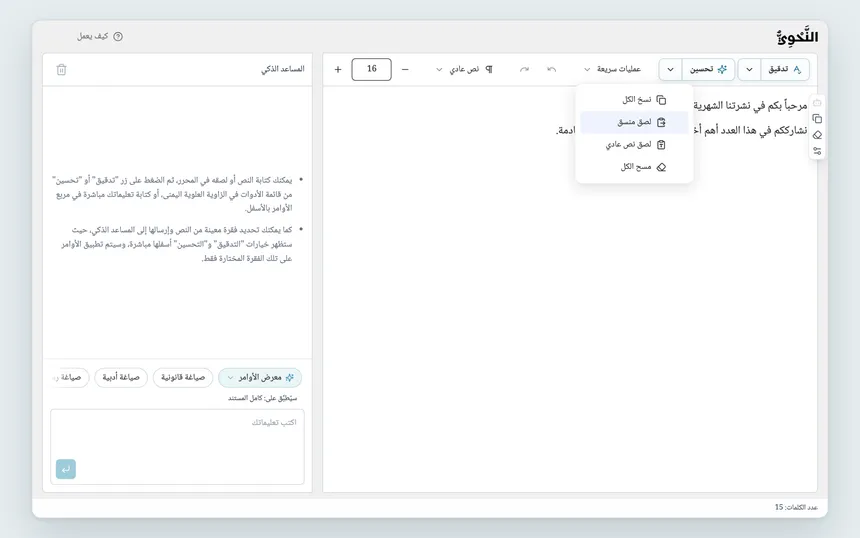Image resolution: width=860 pixels, height=538 pixels.
Task: Open the كيف يعمل help link
Action: pyautogui.click(x=100, y=36)
